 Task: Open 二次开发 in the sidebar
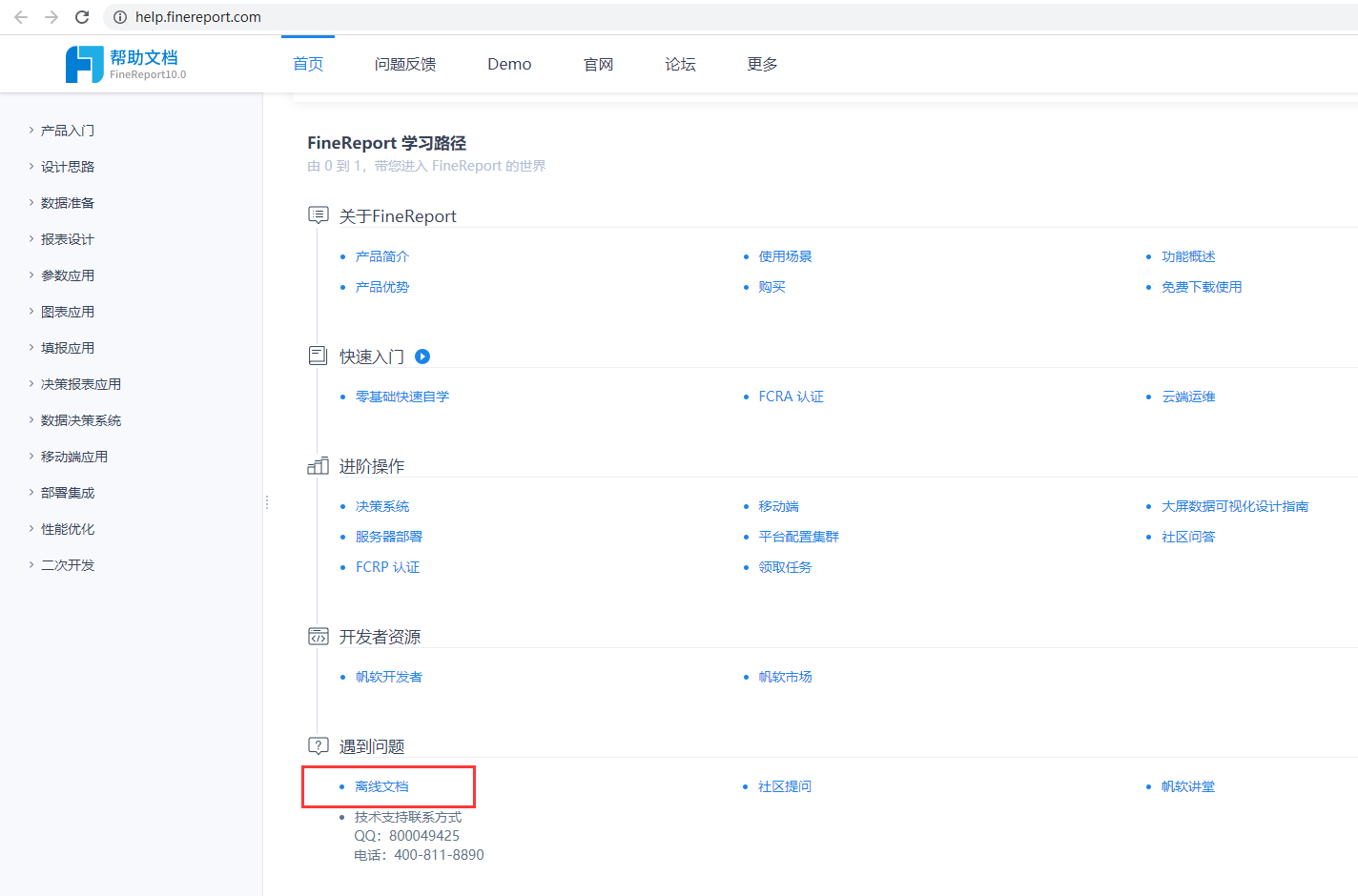point(68,565)
